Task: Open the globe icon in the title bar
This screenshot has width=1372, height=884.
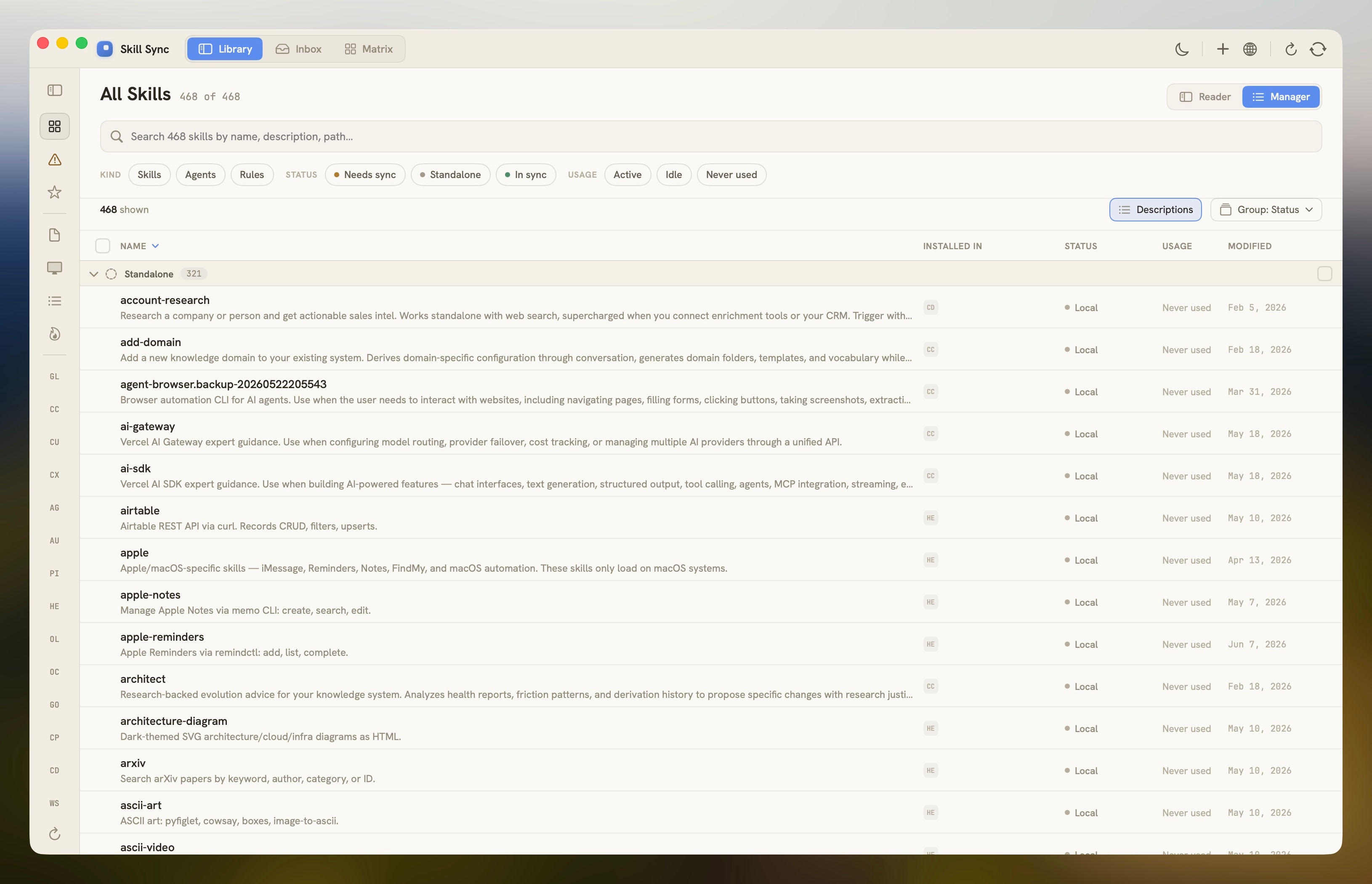Action: click(1250, 49)
